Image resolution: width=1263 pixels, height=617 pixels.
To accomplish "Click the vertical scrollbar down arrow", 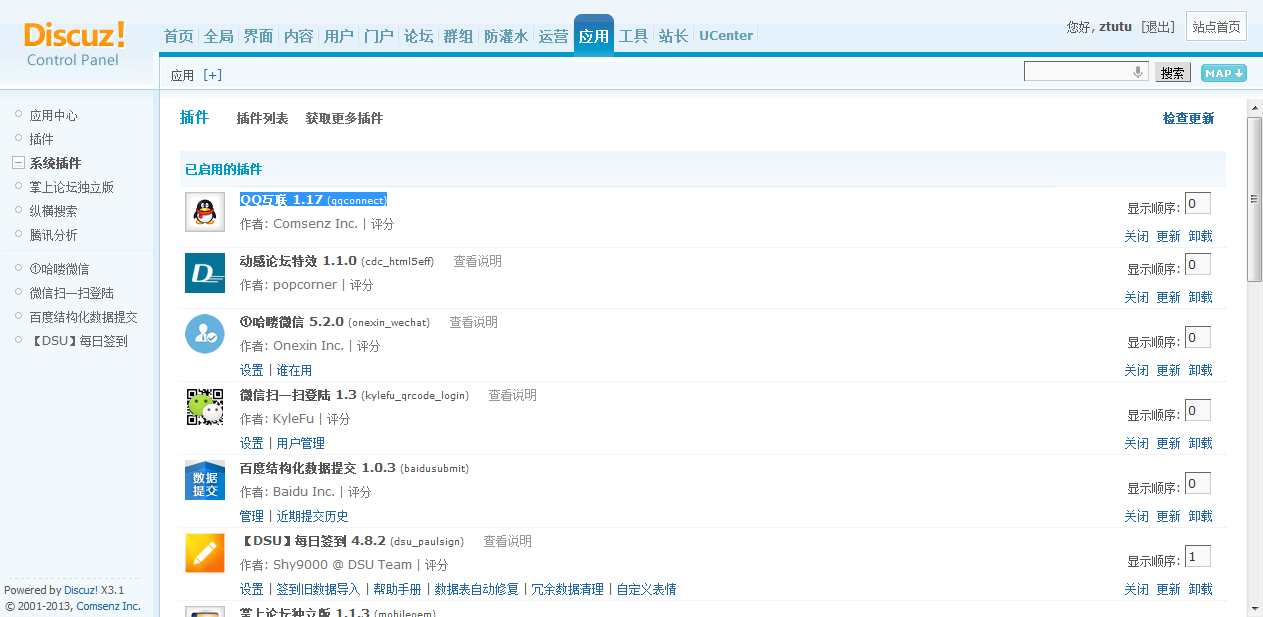I will tap(1255, 608).
